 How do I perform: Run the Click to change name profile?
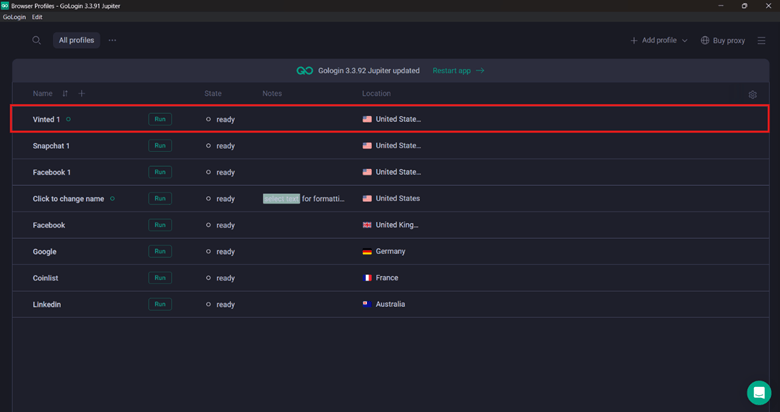point(160,199)
